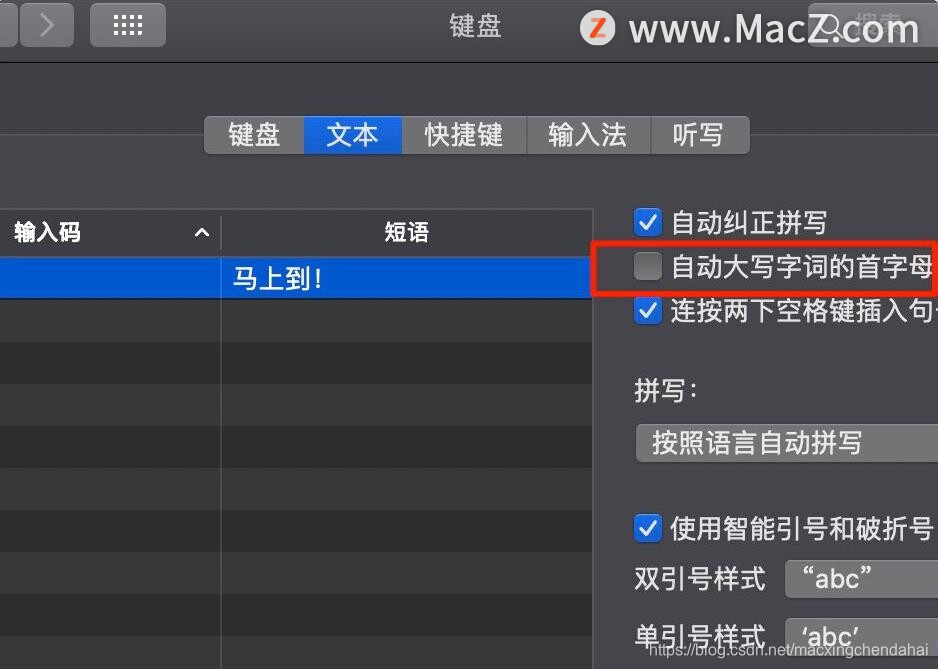
Task: Disable 使用智能引号和破折号 checkbox
Action: coord(648,528)
